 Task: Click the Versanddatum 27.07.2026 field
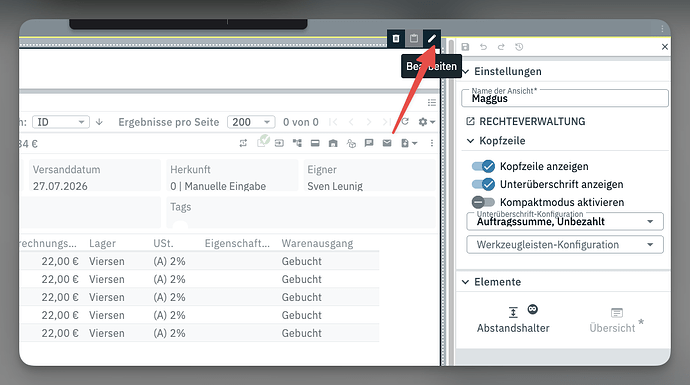(95, 175)
